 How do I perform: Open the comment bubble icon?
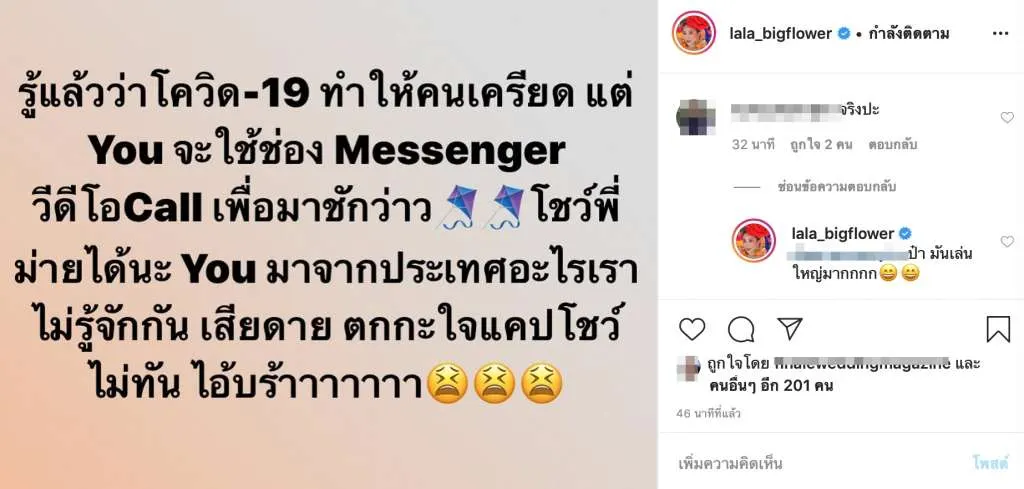click(x=741, y=330)
